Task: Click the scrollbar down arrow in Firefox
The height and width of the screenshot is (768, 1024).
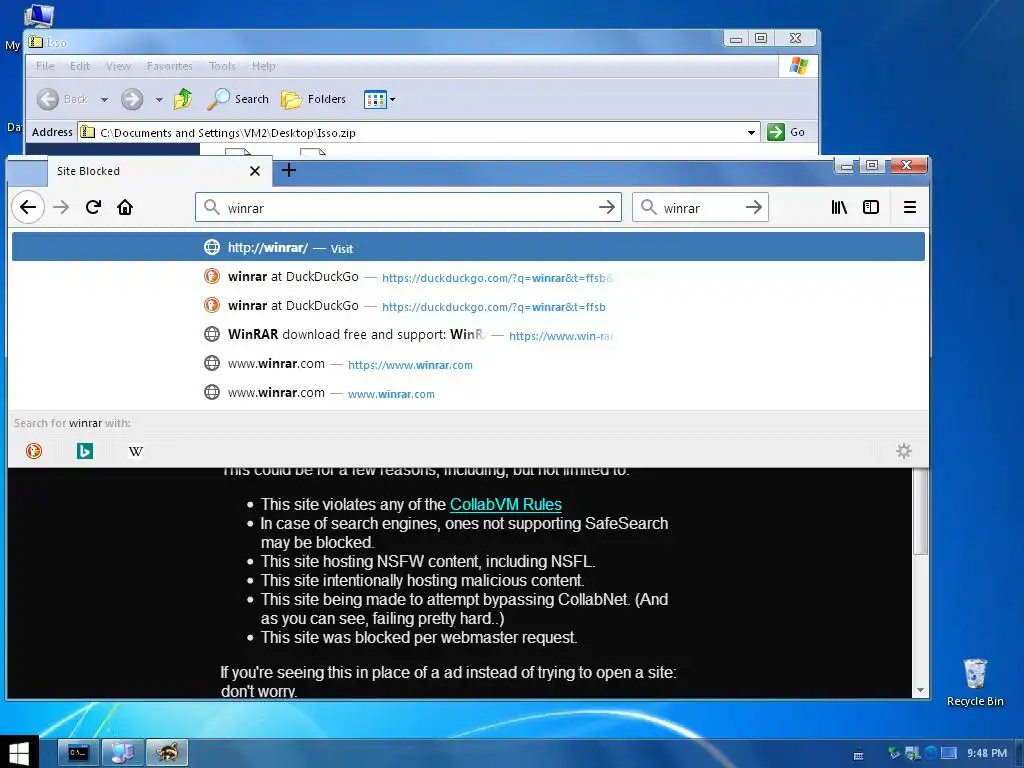Action: 920,690
